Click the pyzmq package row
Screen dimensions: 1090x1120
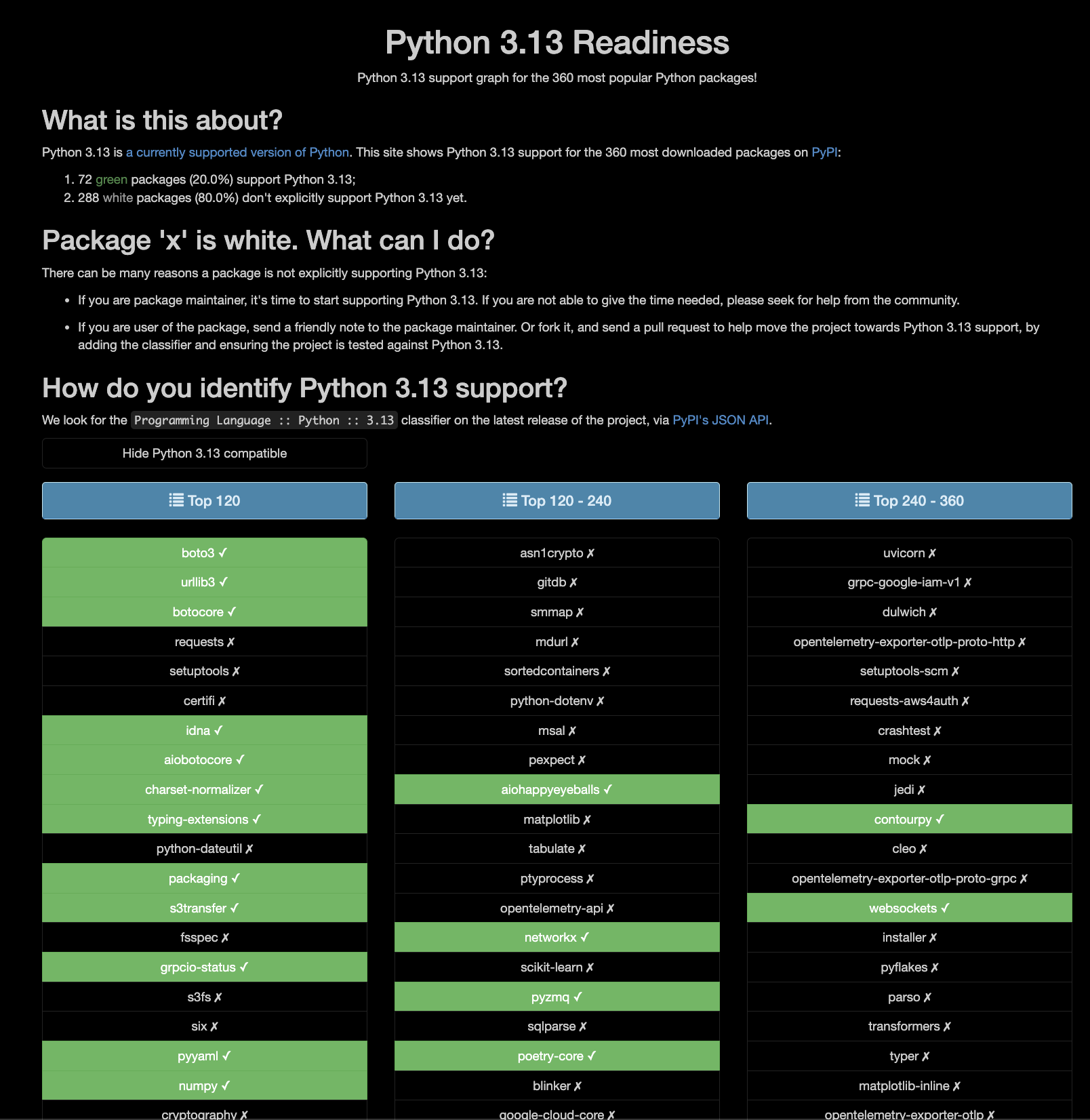point(557,997)
